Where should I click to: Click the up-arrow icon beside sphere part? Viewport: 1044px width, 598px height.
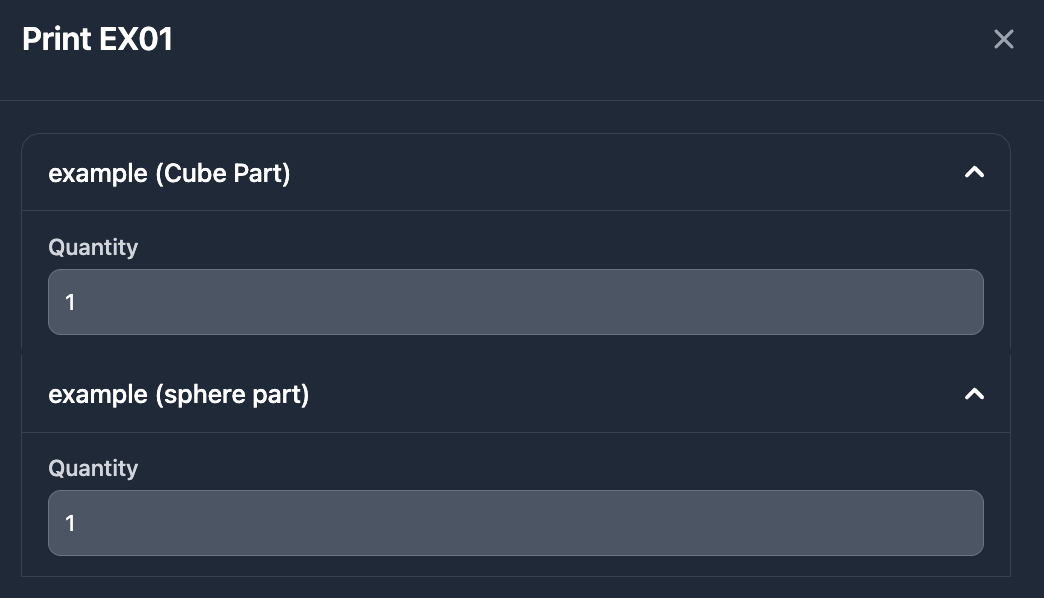coord(974,394)
